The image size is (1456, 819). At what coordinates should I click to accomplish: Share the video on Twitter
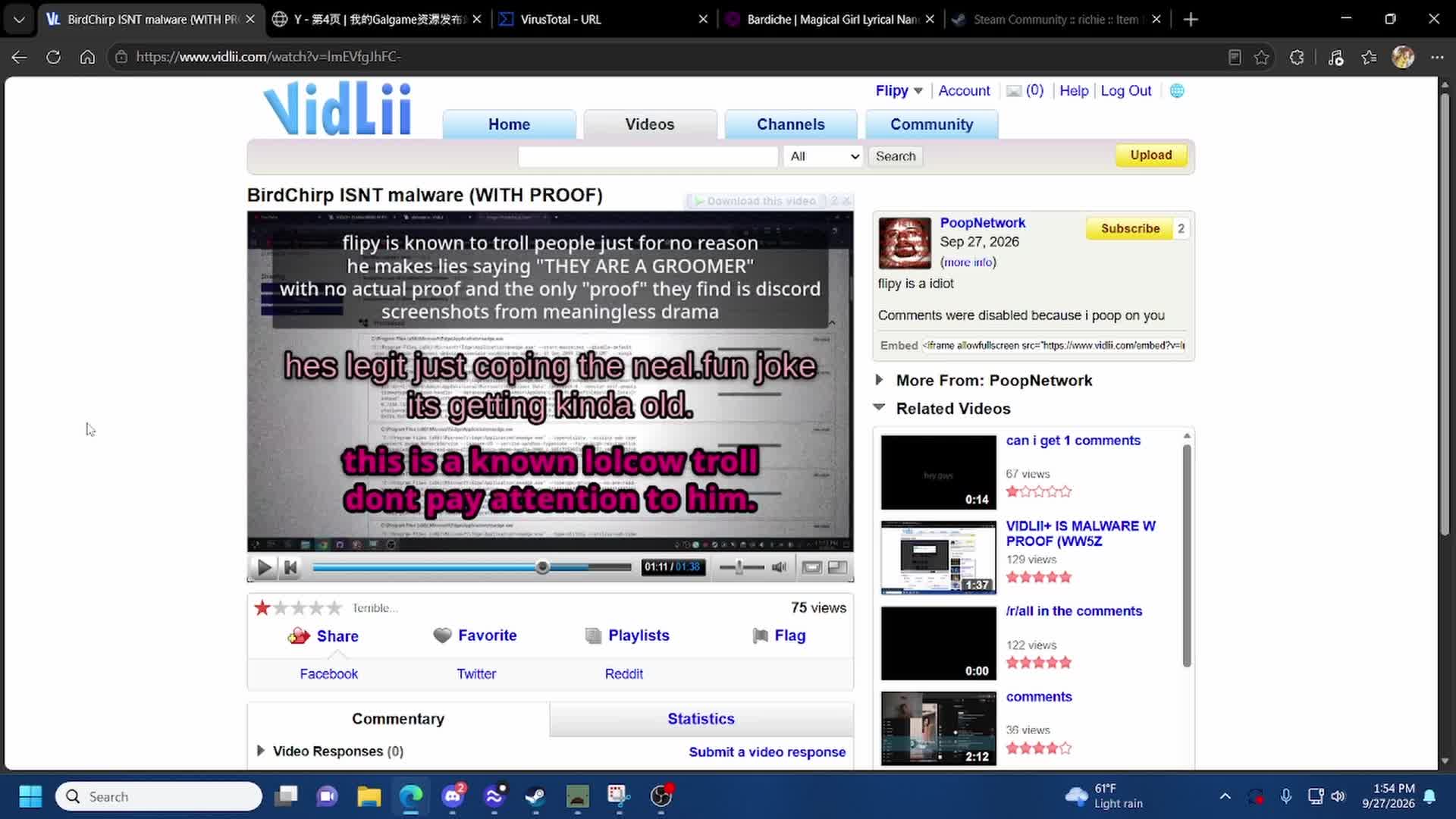pyautogui.click(x=476, y=674)
